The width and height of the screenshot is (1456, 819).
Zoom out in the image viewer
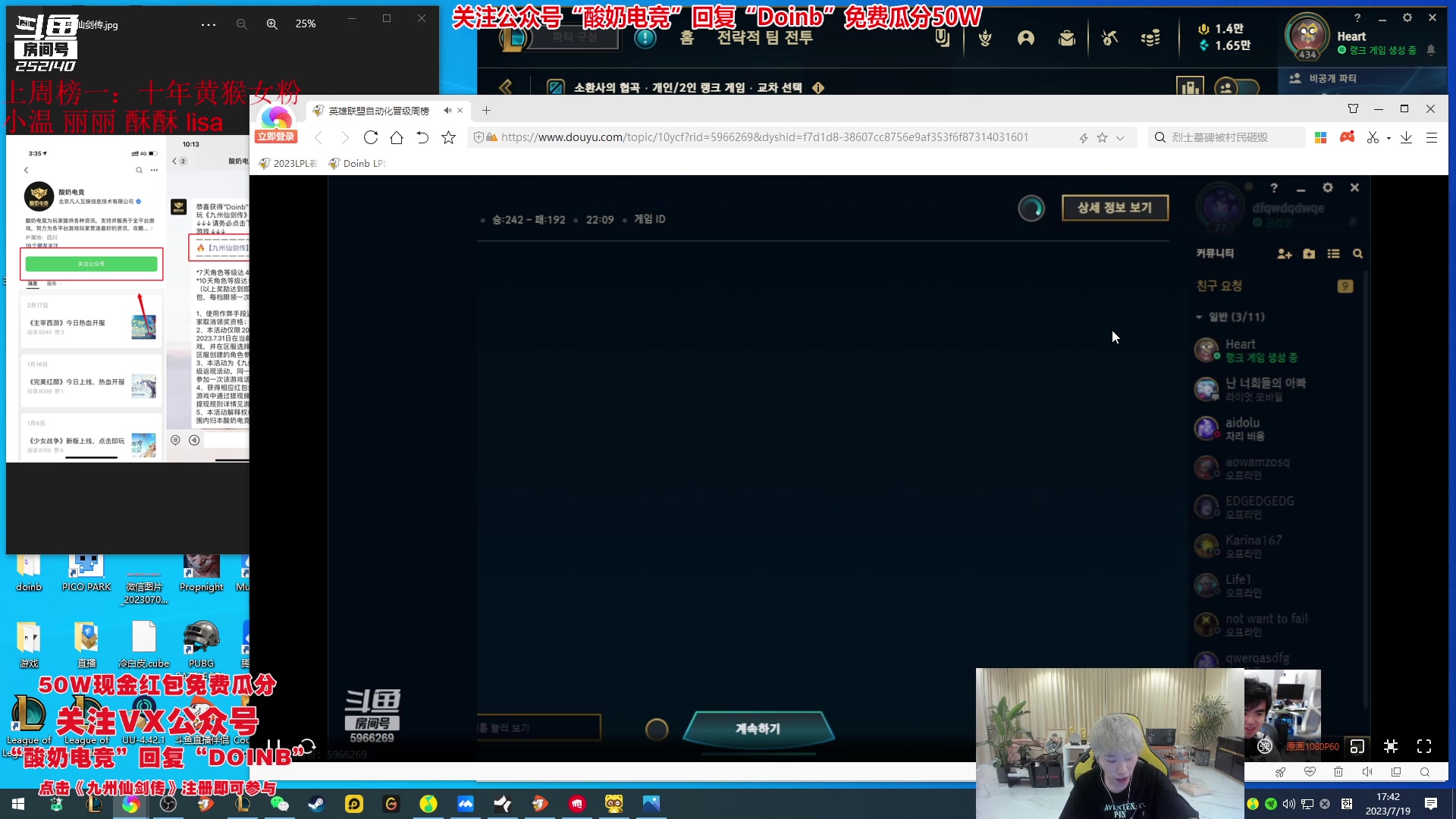(x=241, y=24)
